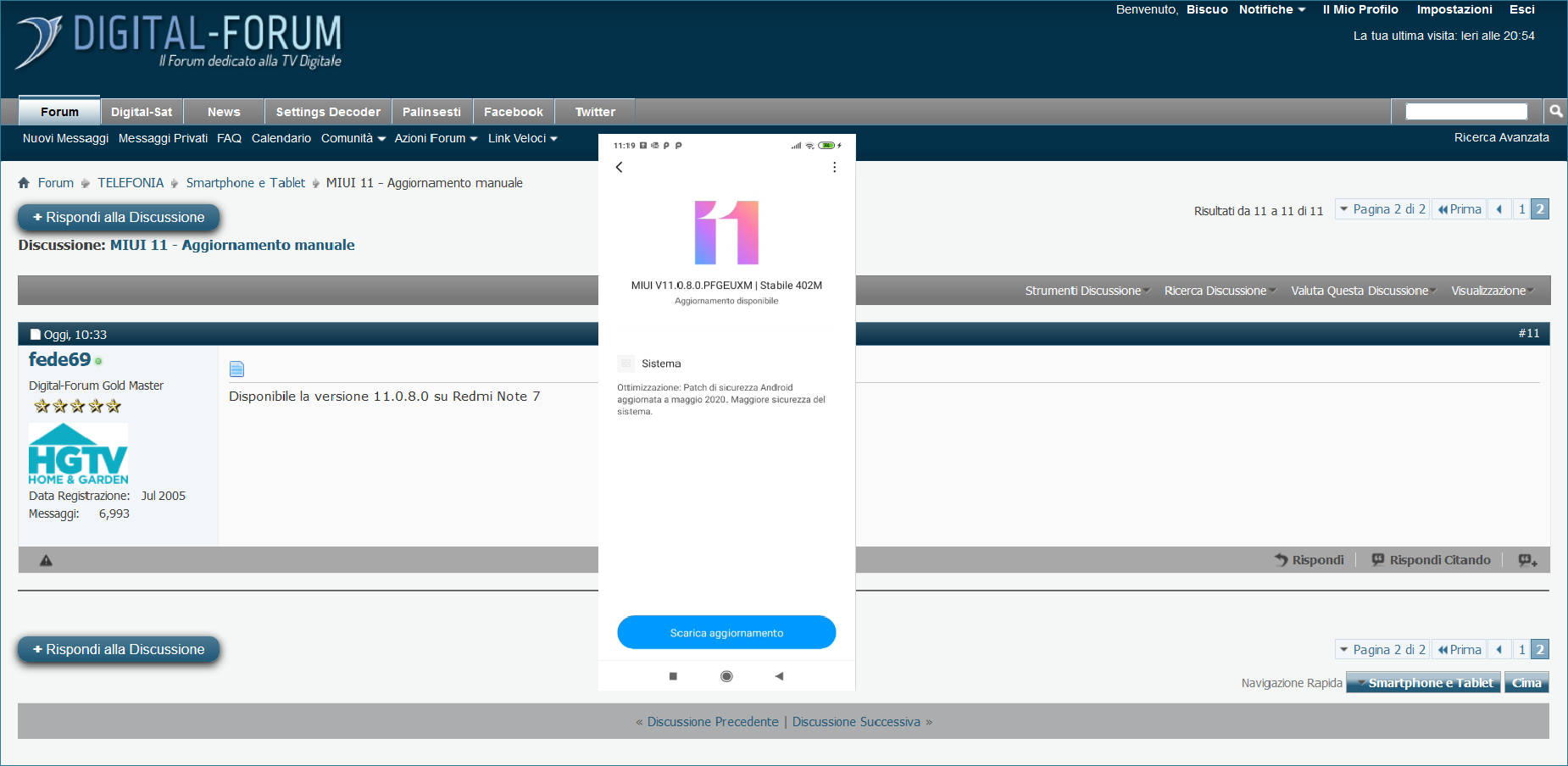Open the Calendario link

[x=281, y=138]
